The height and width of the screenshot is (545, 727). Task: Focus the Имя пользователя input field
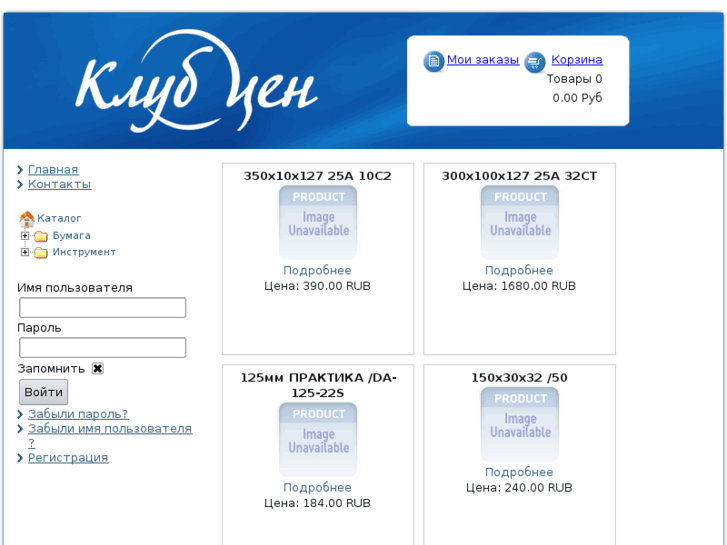[102, 308]
